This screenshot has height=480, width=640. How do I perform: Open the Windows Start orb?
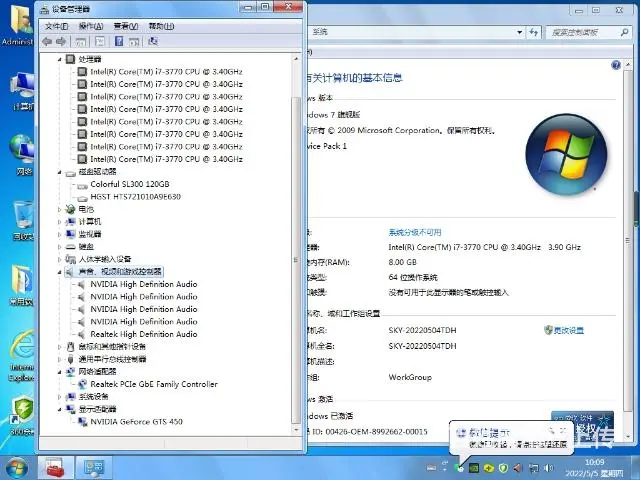(17, 467)
